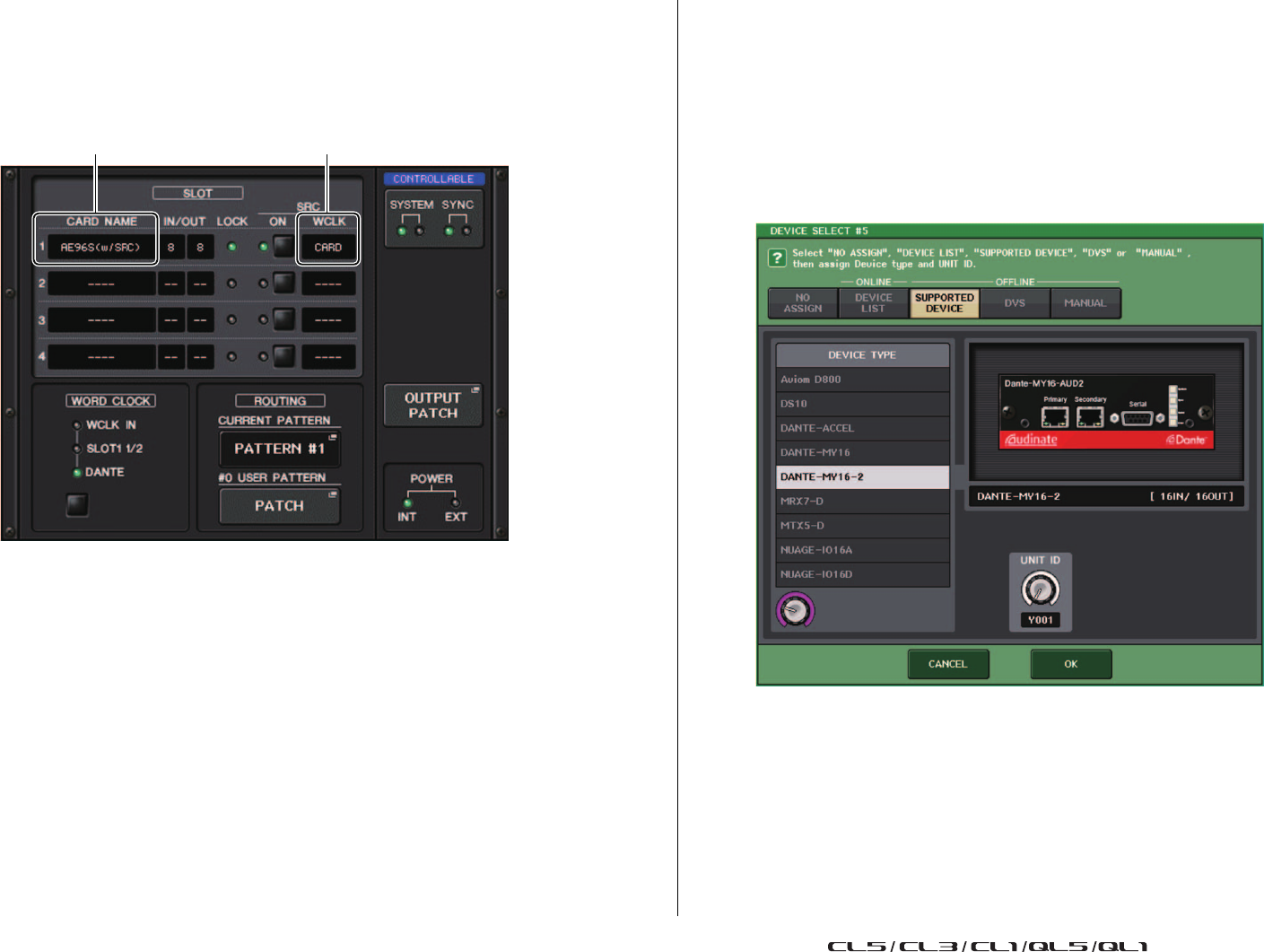Switch to the DVS tab
The image size is (1264, 952).
(x=1015, y=303)
